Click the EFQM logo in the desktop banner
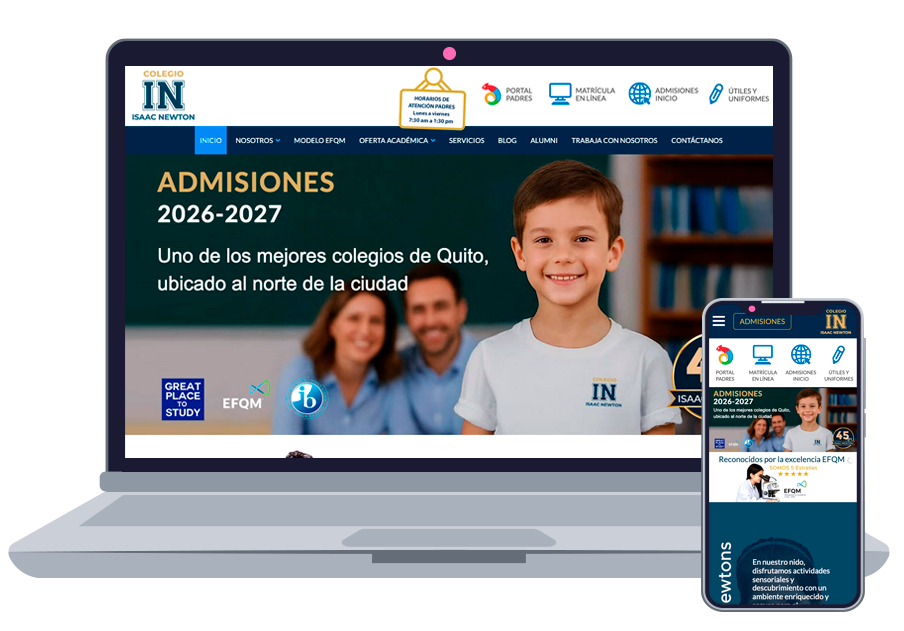The image size is (904, 631). tap(245, 397)
